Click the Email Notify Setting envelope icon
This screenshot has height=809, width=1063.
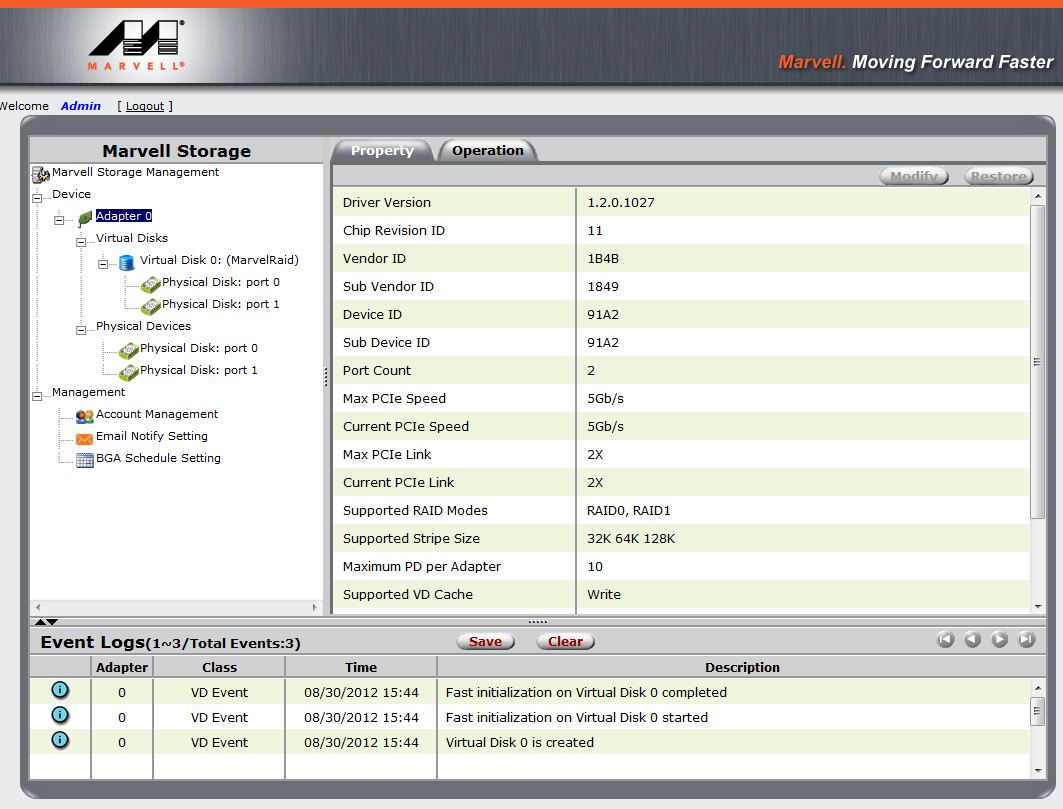(84, 438)
